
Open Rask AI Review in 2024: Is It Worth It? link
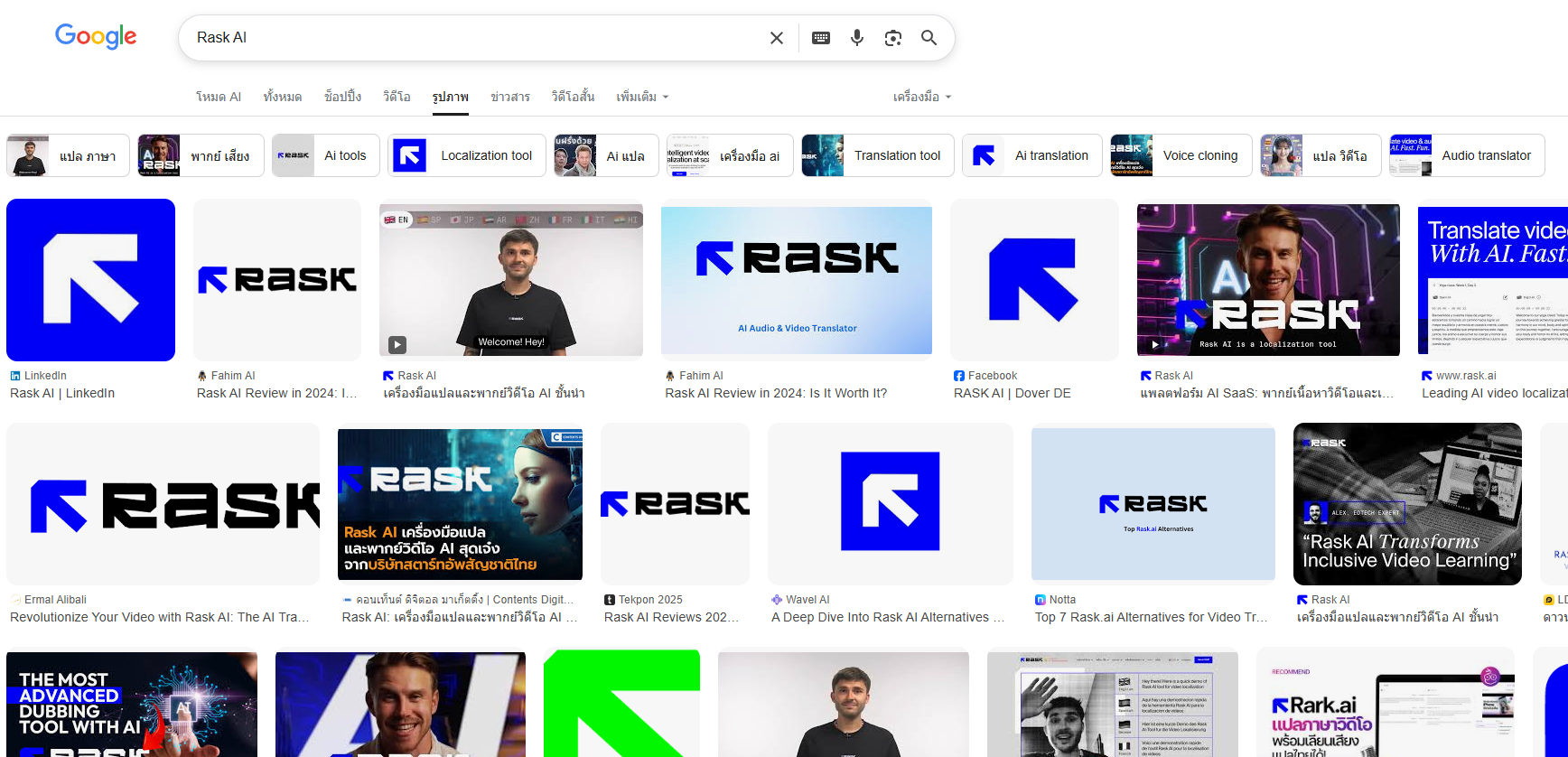(x=776, y=393)
